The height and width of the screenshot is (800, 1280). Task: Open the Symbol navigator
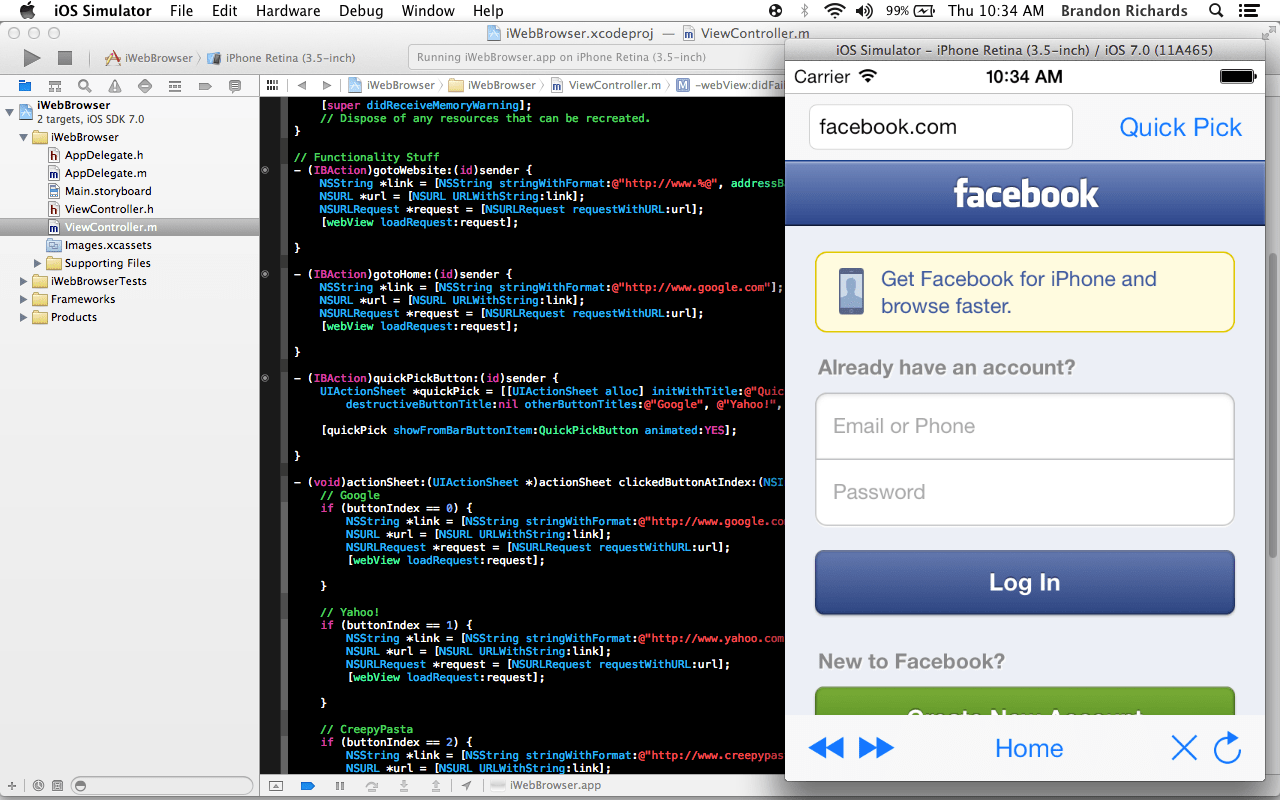(x=55, y=86)
